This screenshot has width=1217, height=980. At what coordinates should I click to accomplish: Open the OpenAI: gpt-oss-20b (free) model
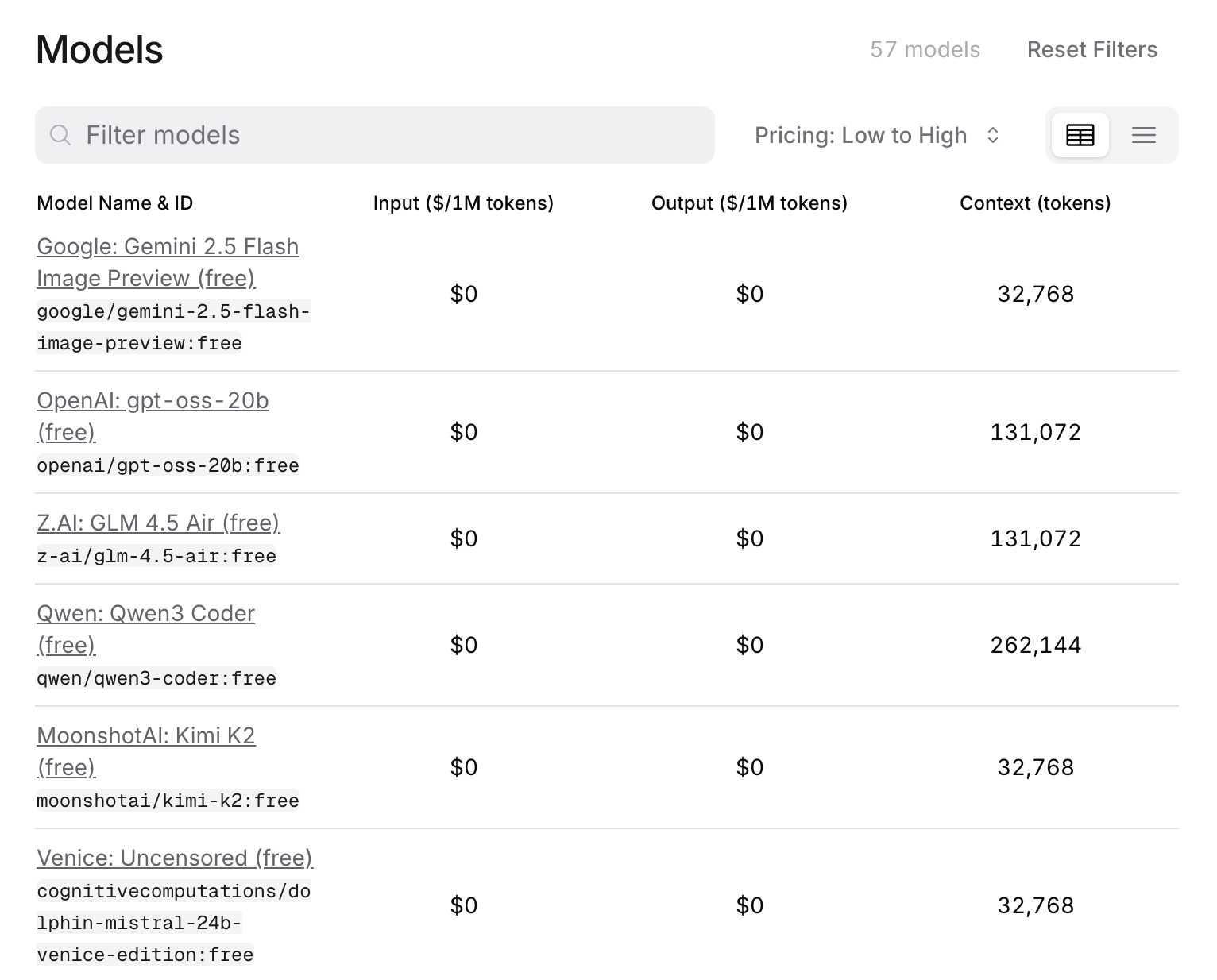click(153, 400)
